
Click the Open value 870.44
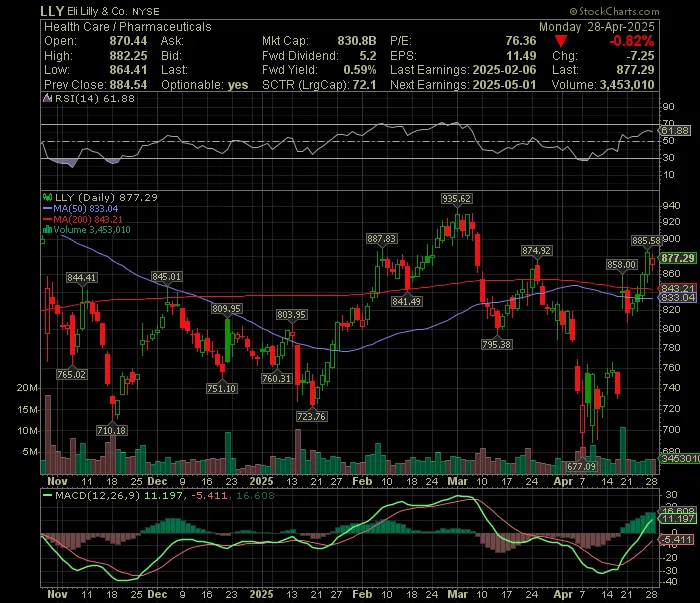pos(128,41)
